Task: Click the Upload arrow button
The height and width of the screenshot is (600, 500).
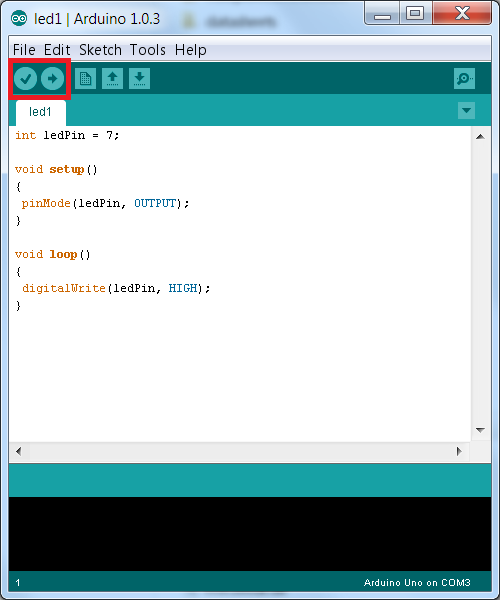Action: (x=52, y=79)
